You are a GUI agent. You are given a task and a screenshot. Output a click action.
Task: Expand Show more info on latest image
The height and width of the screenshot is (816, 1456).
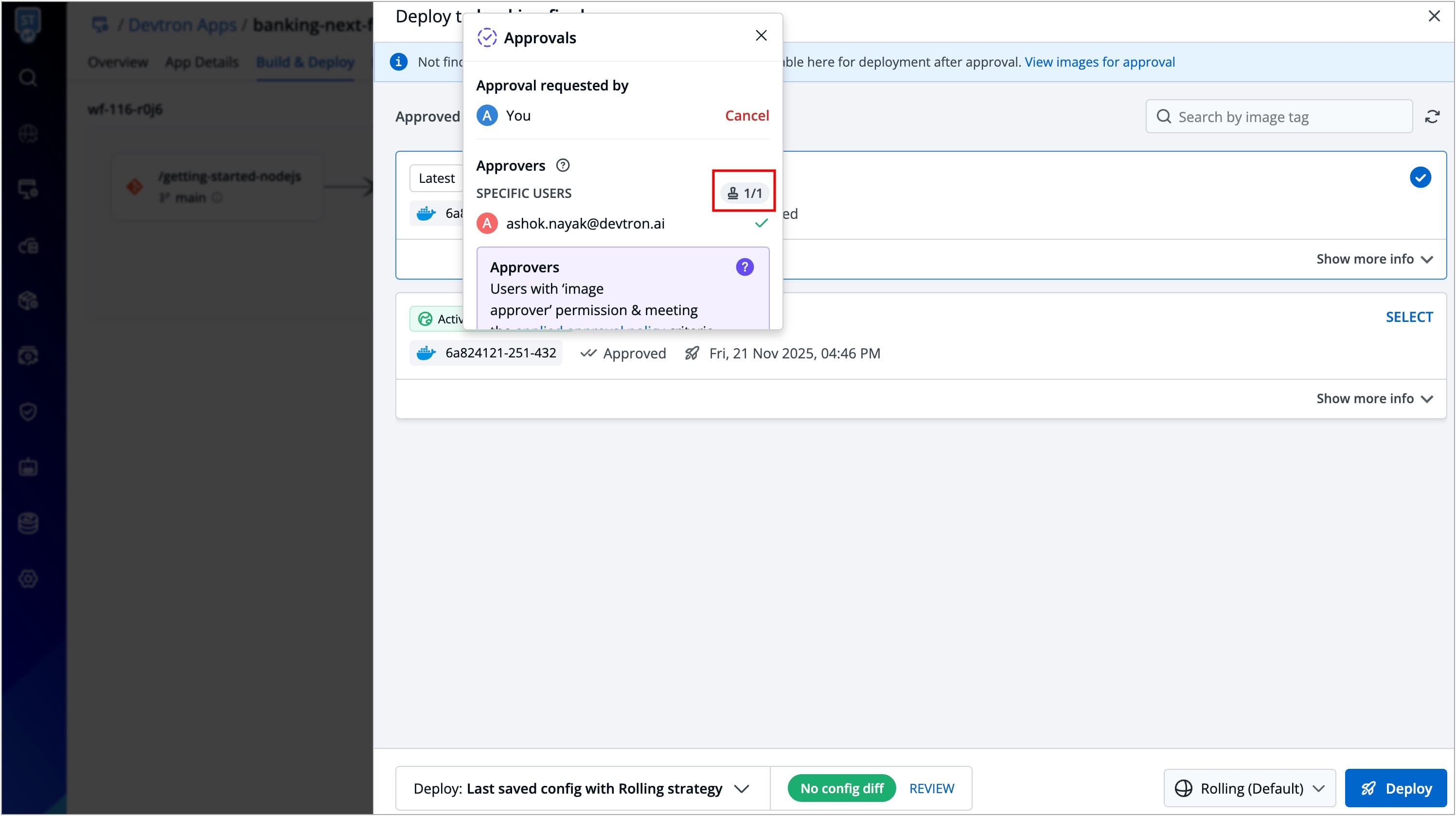[x=1374, y=259]
